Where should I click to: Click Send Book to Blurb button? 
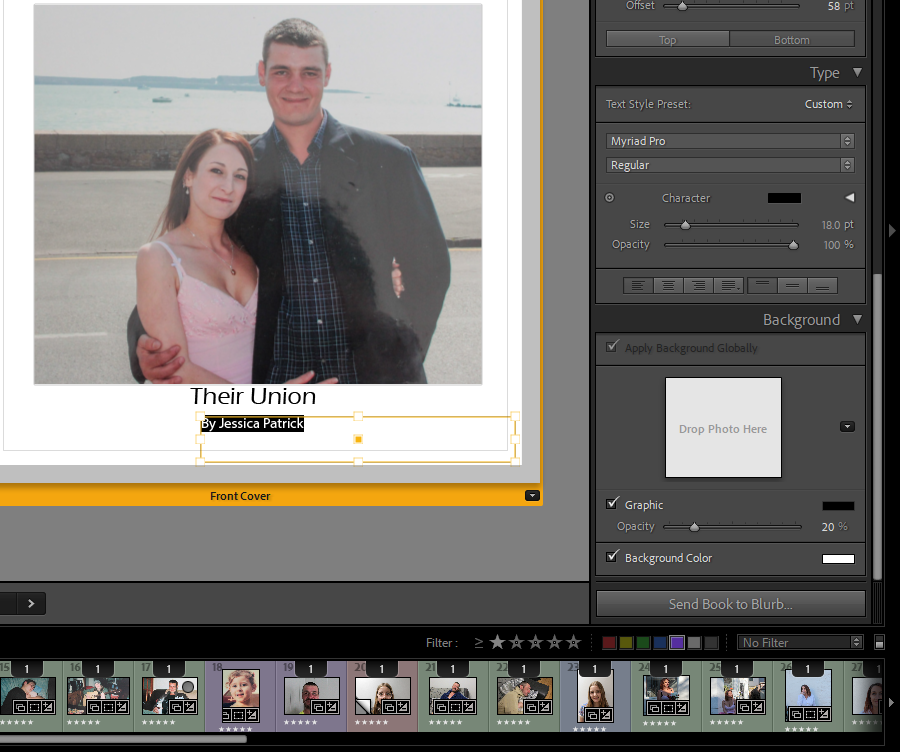click(730, 604)
